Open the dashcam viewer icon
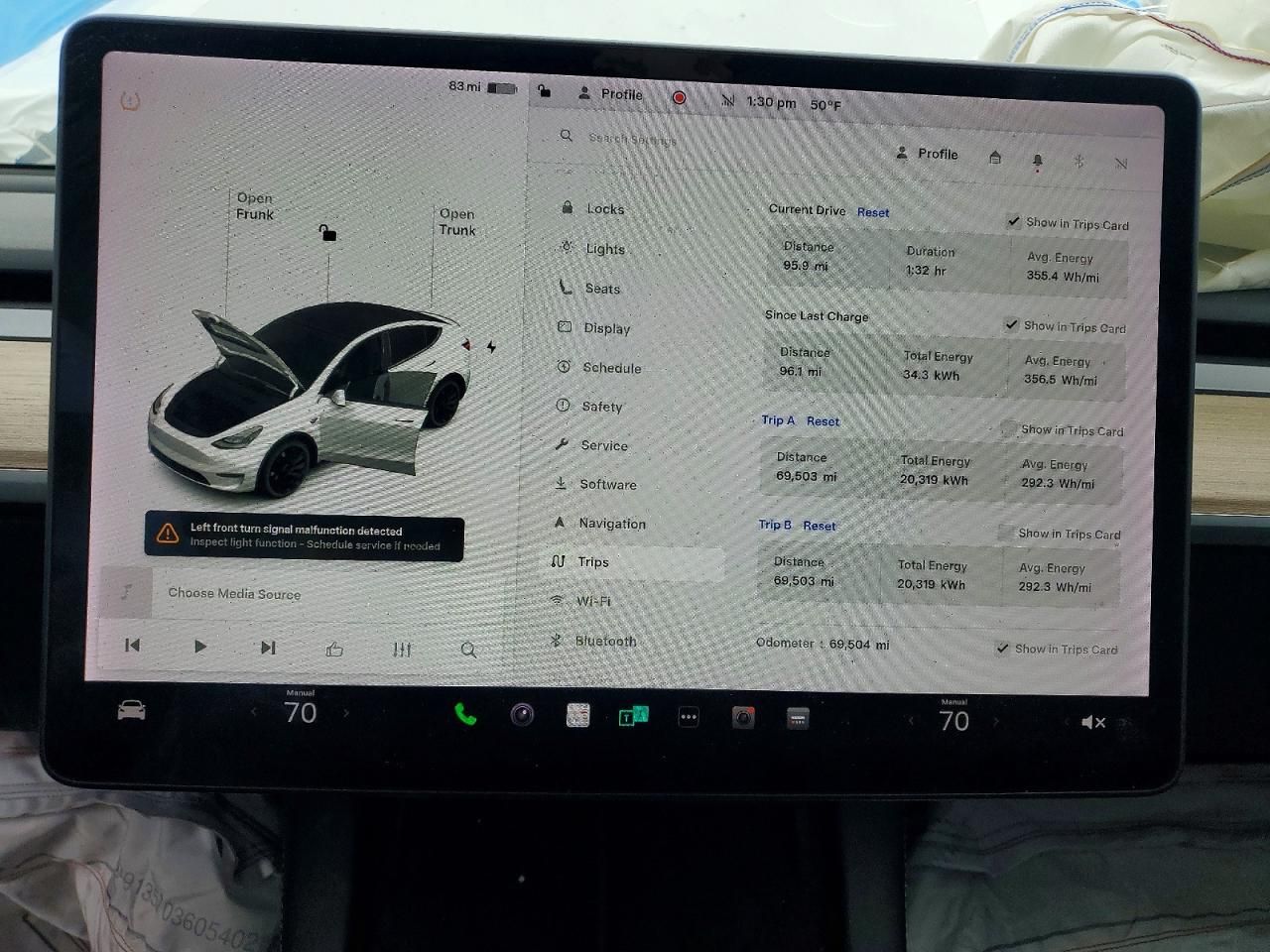 743,715
